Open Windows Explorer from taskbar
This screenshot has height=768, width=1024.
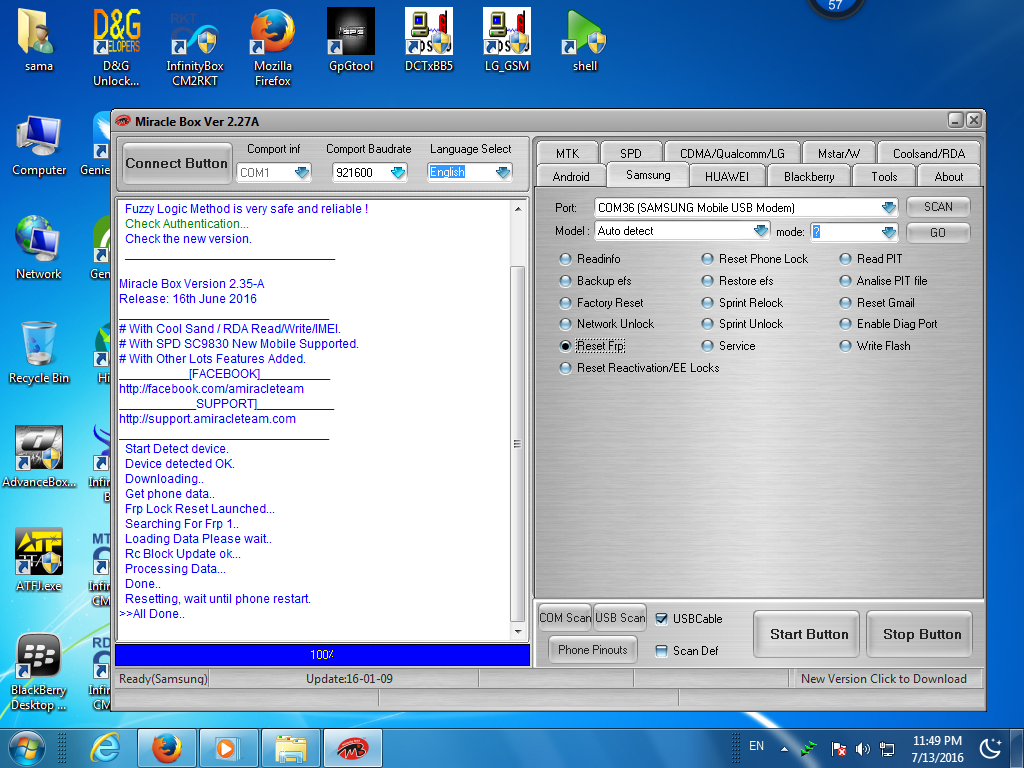(x=291, y=748)
